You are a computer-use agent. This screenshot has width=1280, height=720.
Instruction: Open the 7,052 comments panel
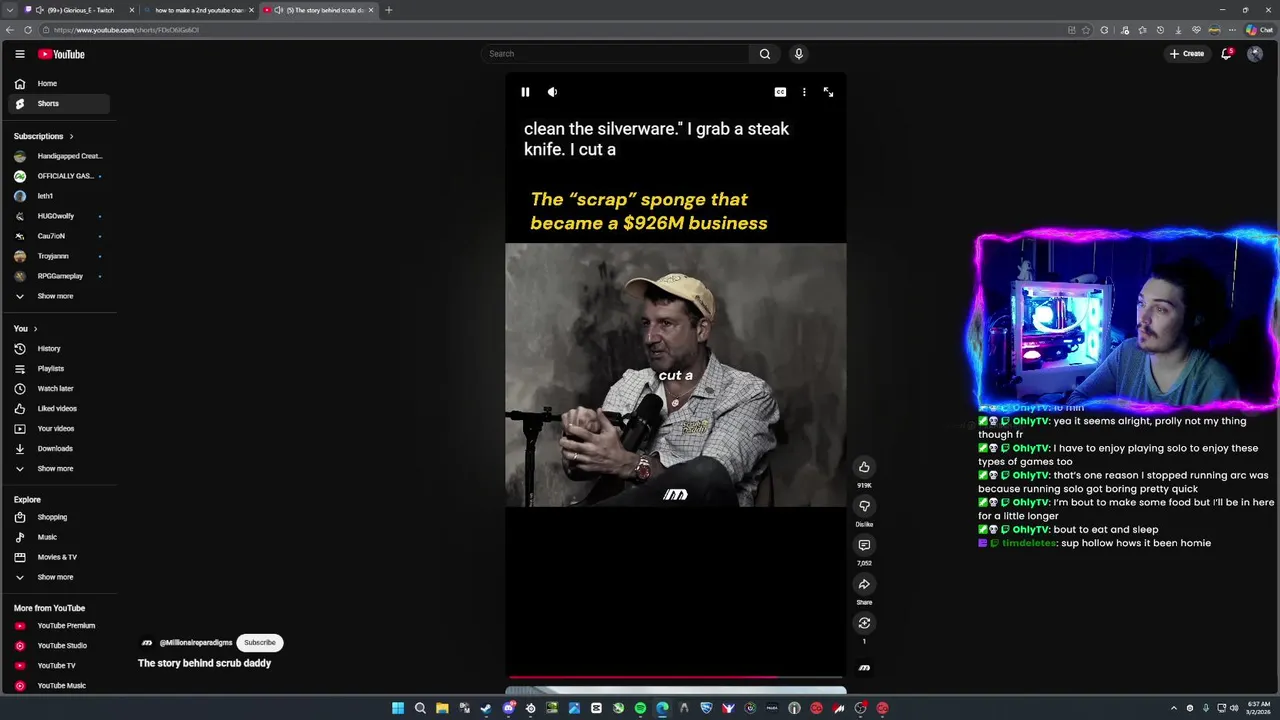click(x=864, y=545)
